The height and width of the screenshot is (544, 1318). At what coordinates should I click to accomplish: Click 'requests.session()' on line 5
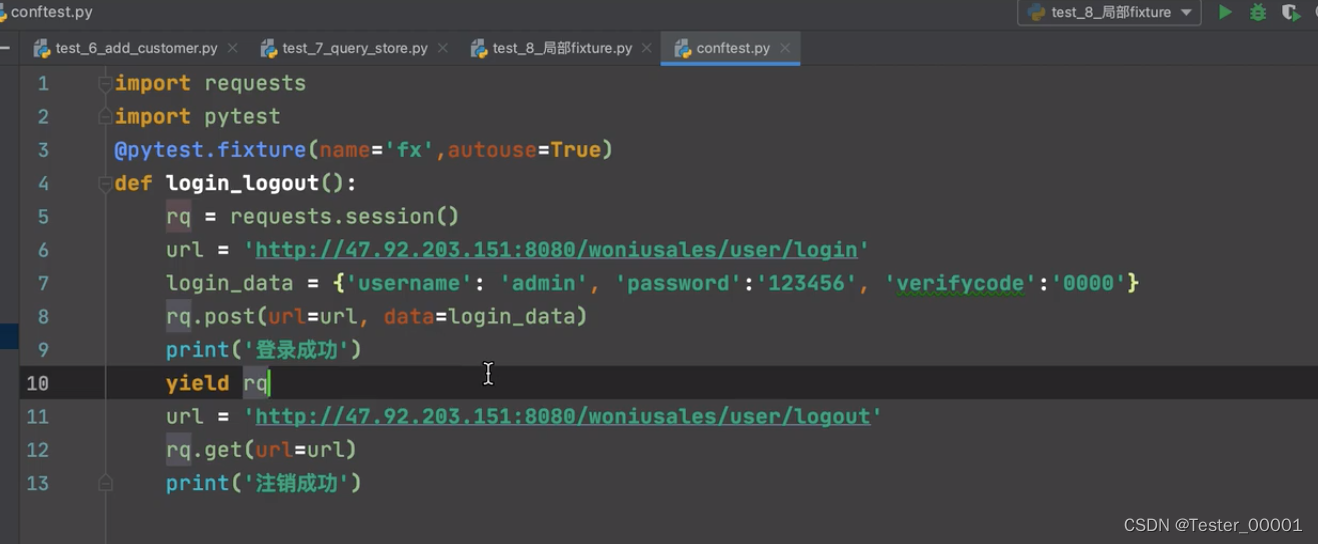[x=344, y=216]
